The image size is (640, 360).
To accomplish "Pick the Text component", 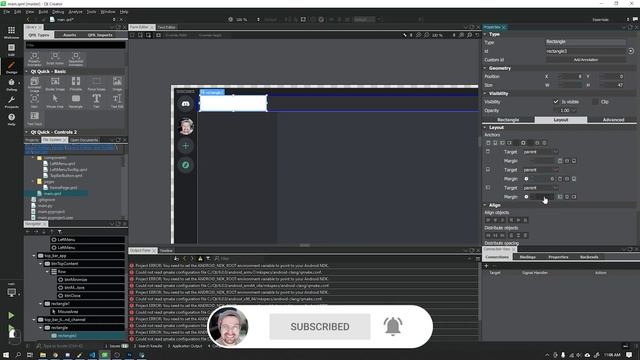I will click(x=97, y=101).
